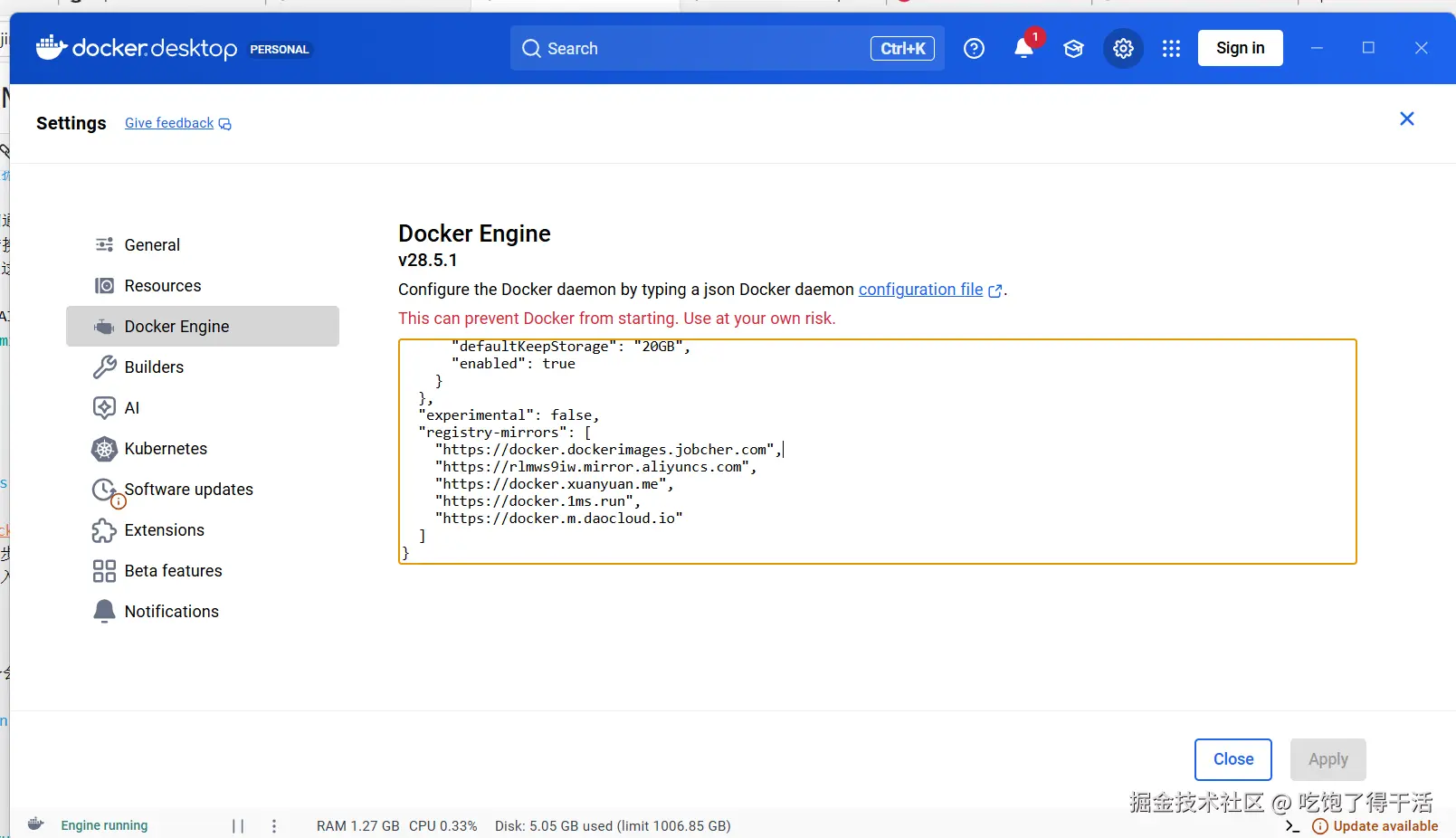The height and width of the screenshot is (838, 1456).
Task: Click the docker.1ms.run mirror line
Action: [538, 501]
